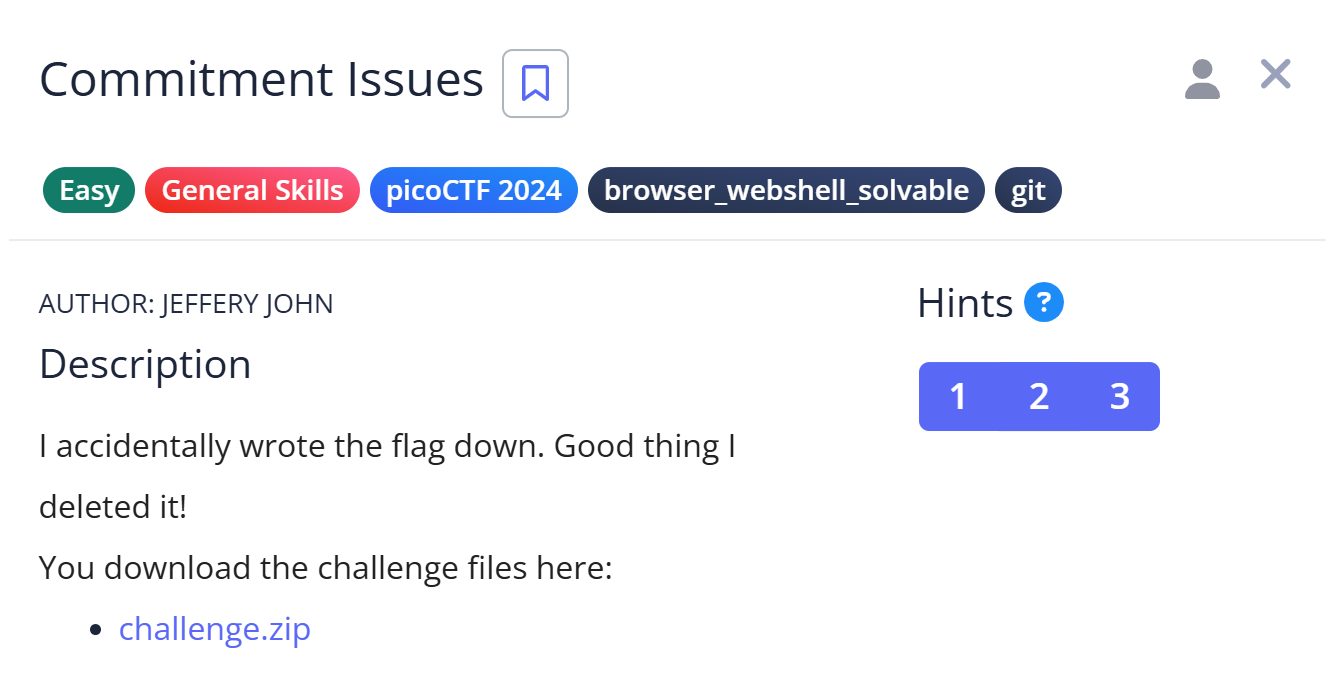Click the picoCTF 2024 event tag
Viewport: 1331px width, 676px height.
click(473, 190)
